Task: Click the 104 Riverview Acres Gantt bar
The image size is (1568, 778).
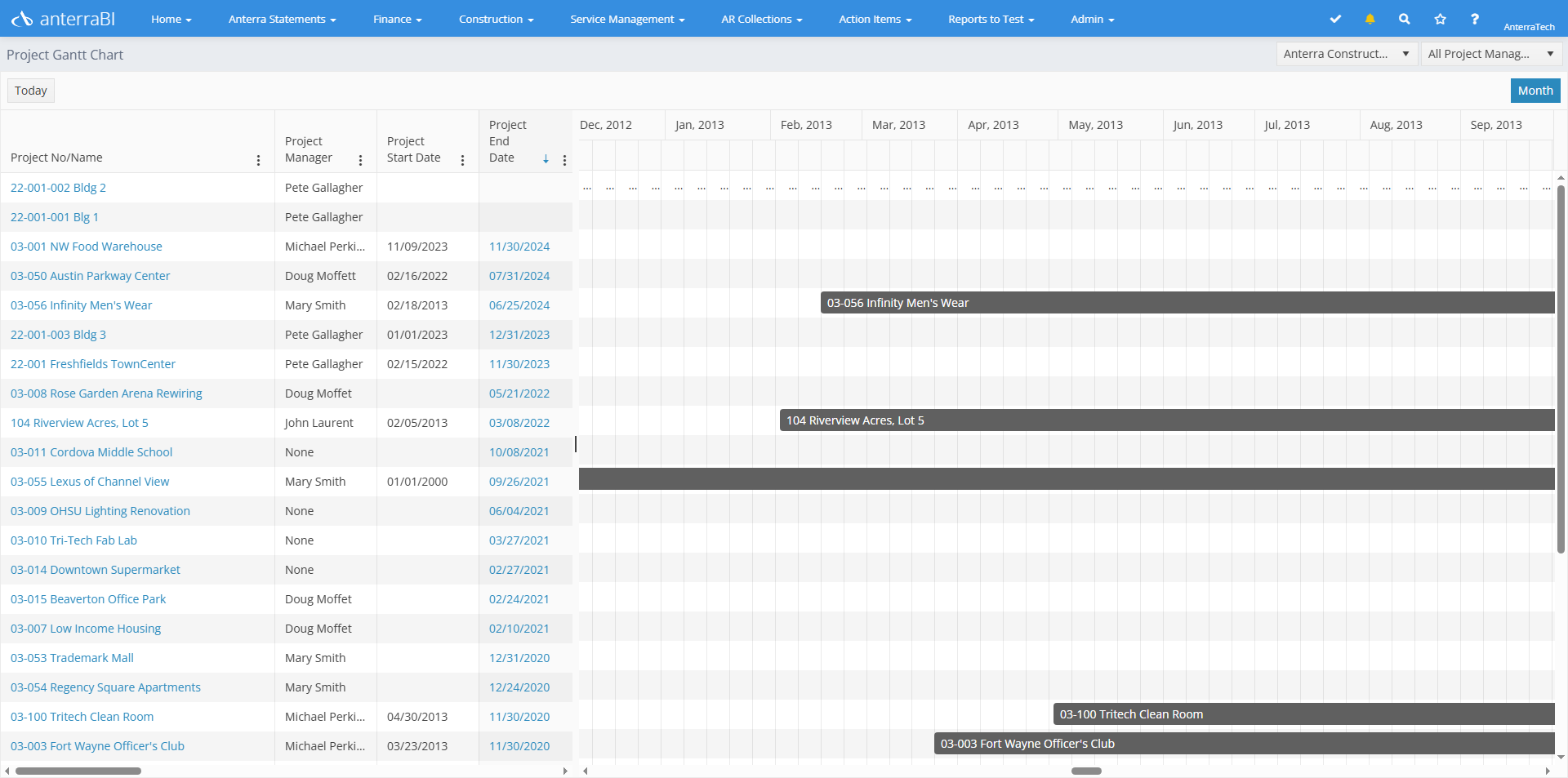Action: [x=1167, y=420]
